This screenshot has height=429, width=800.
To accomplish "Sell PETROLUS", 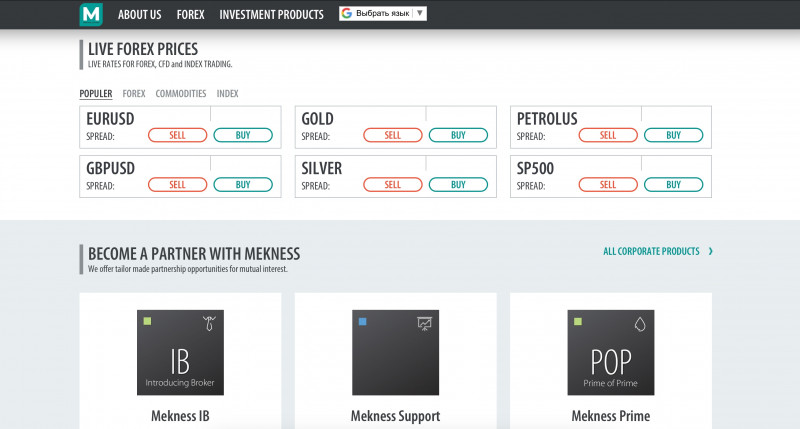I will tap(608, 135).
